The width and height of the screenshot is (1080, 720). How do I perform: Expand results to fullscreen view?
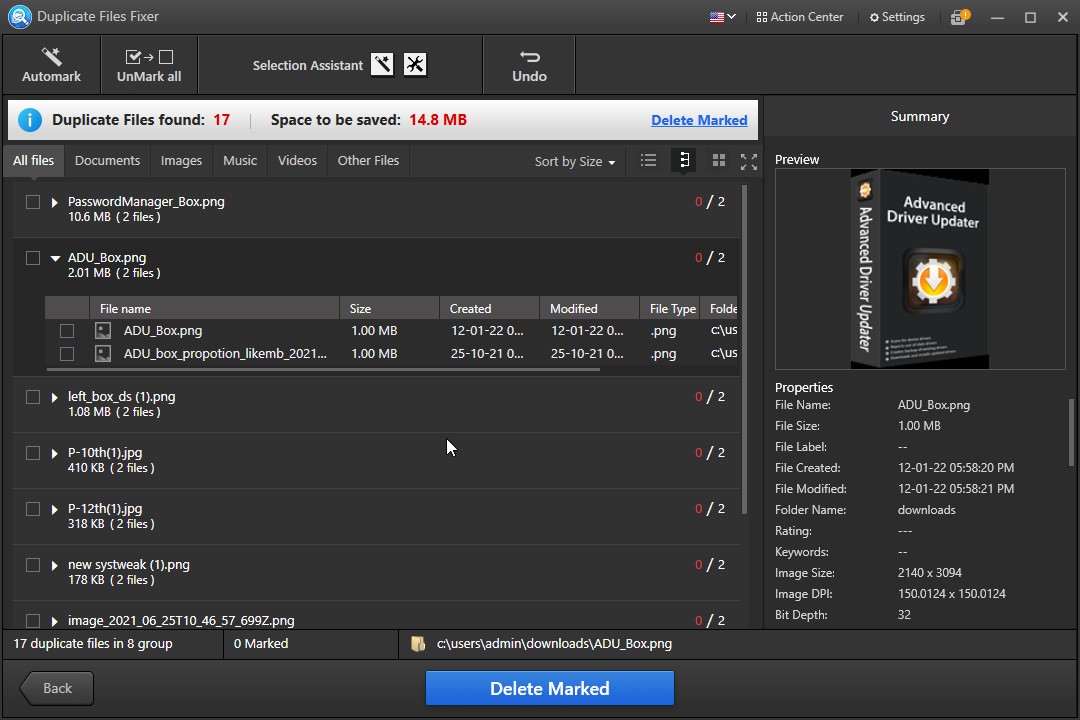pyautogui.click(x=748, y=160)
